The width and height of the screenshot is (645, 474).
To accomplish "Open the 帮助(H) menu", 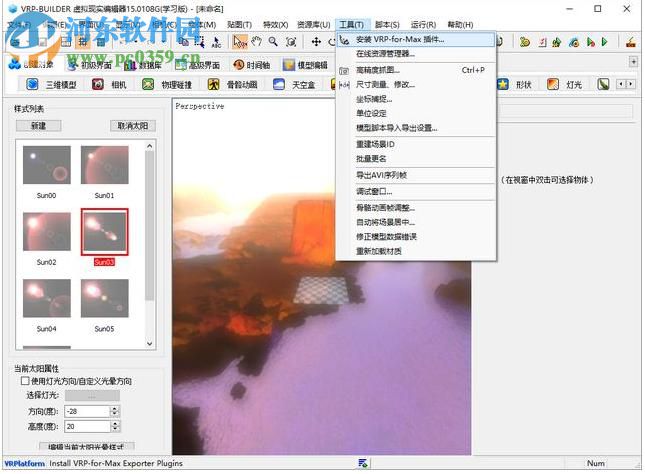I will 460,25.
